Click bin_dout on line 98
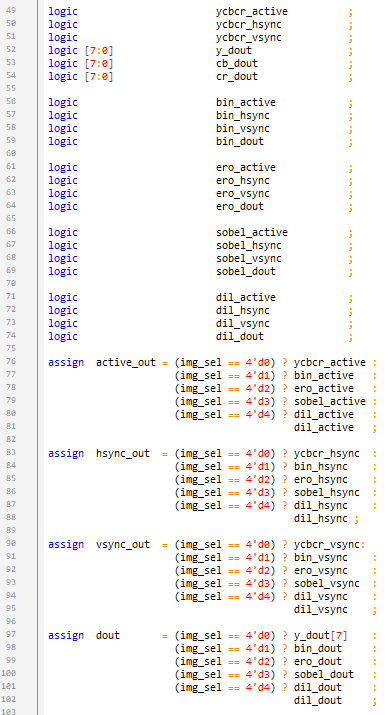 point(318,648)
